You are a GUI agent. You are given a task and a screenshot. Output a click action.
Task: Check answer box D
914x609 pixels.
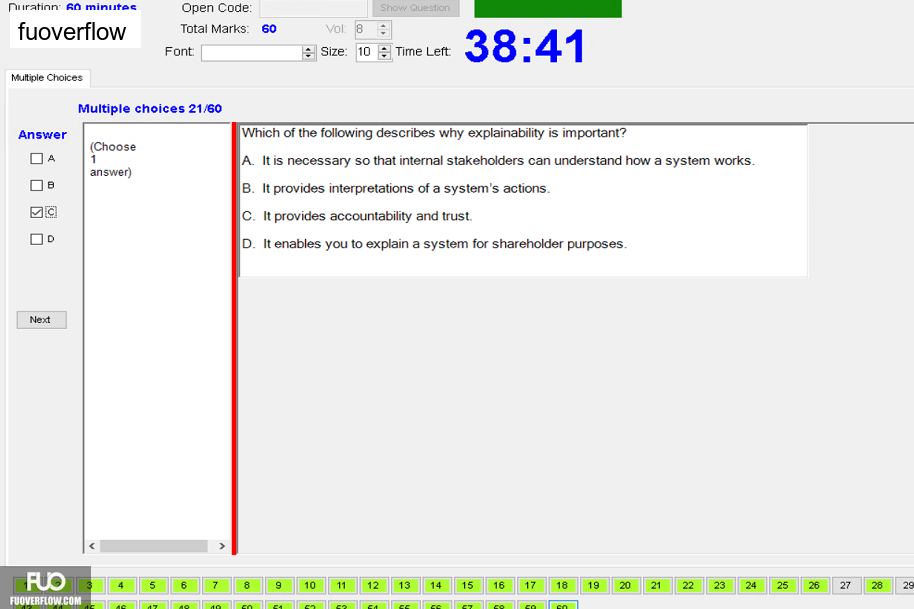point(37,239)
